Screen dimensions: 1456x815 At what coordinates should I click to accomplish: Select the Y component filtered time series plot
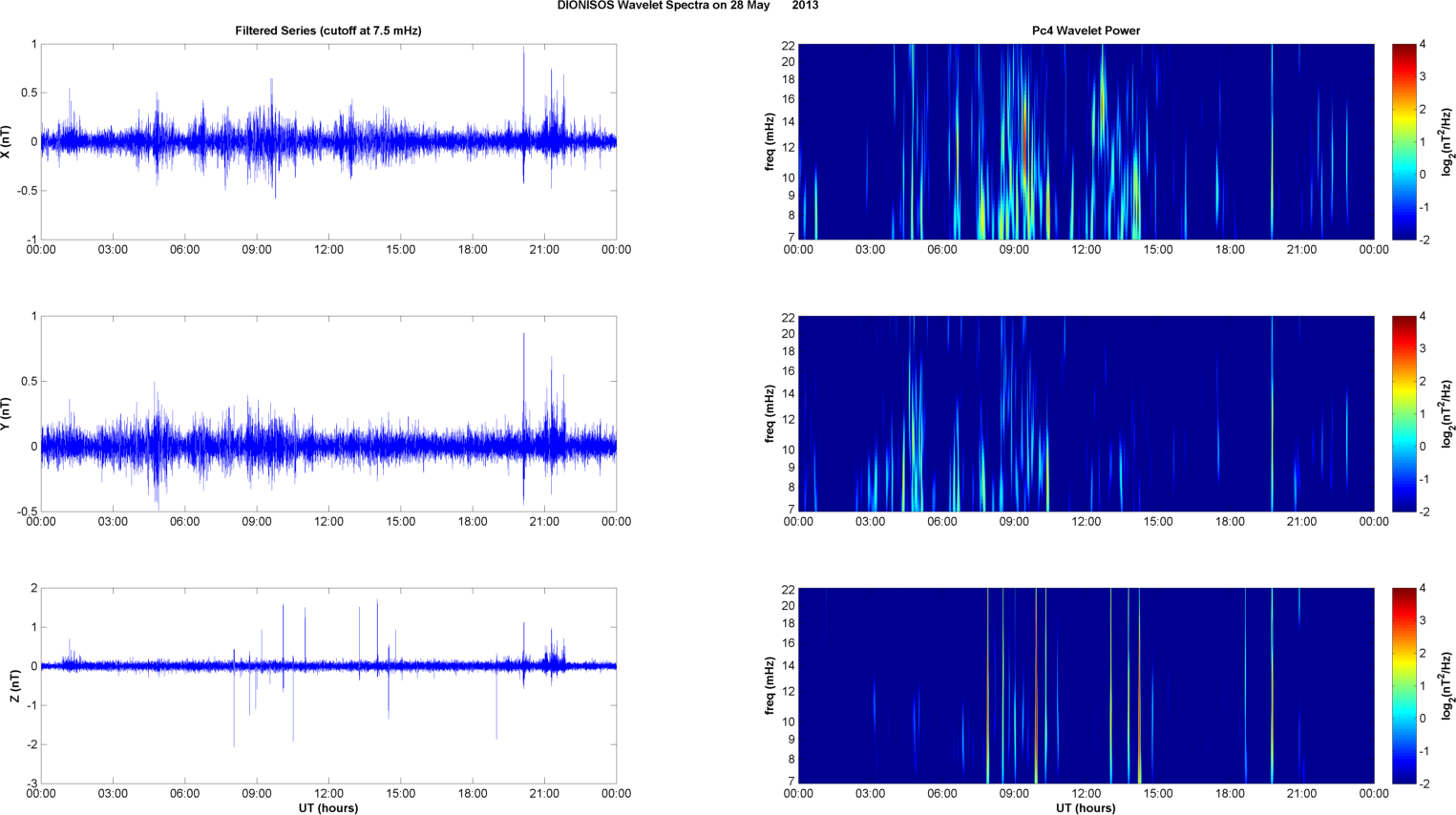click(328, 413)
